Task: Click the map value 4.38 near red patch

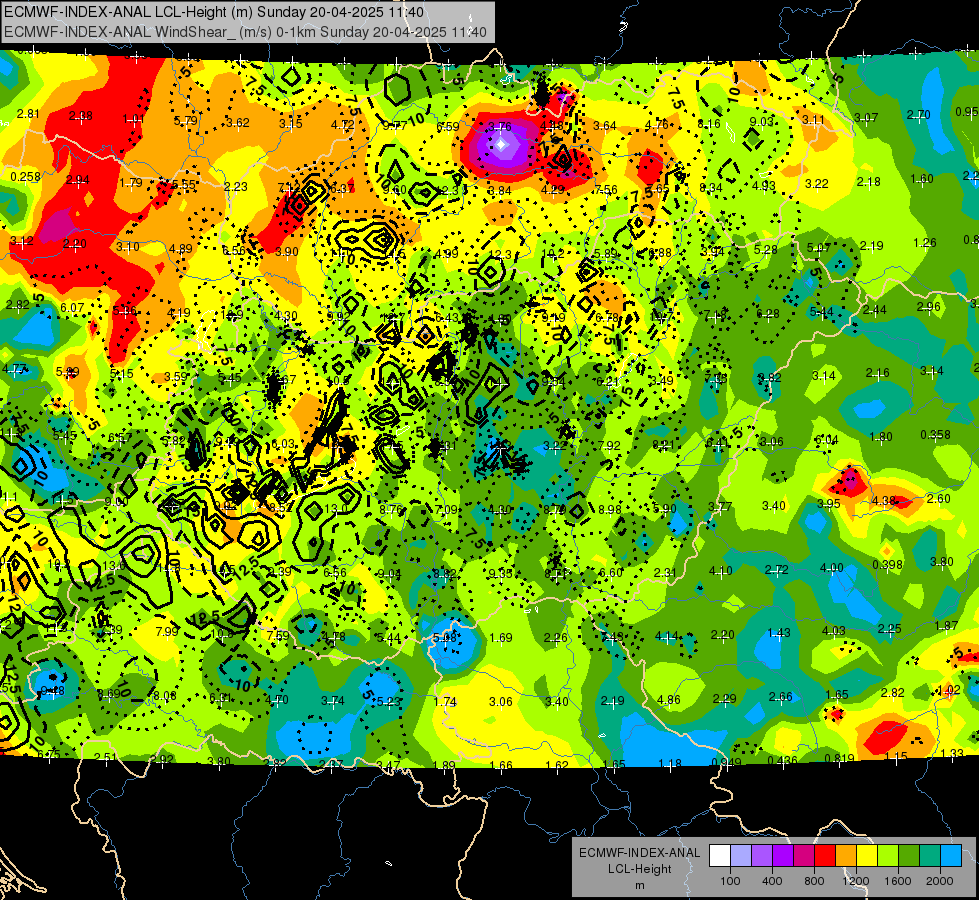Action: 884,500
